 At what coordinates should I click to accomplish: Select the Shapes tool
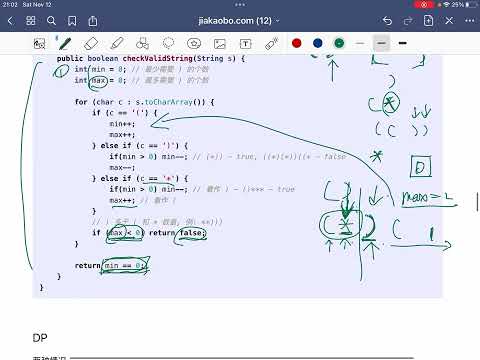pos(142,43)
